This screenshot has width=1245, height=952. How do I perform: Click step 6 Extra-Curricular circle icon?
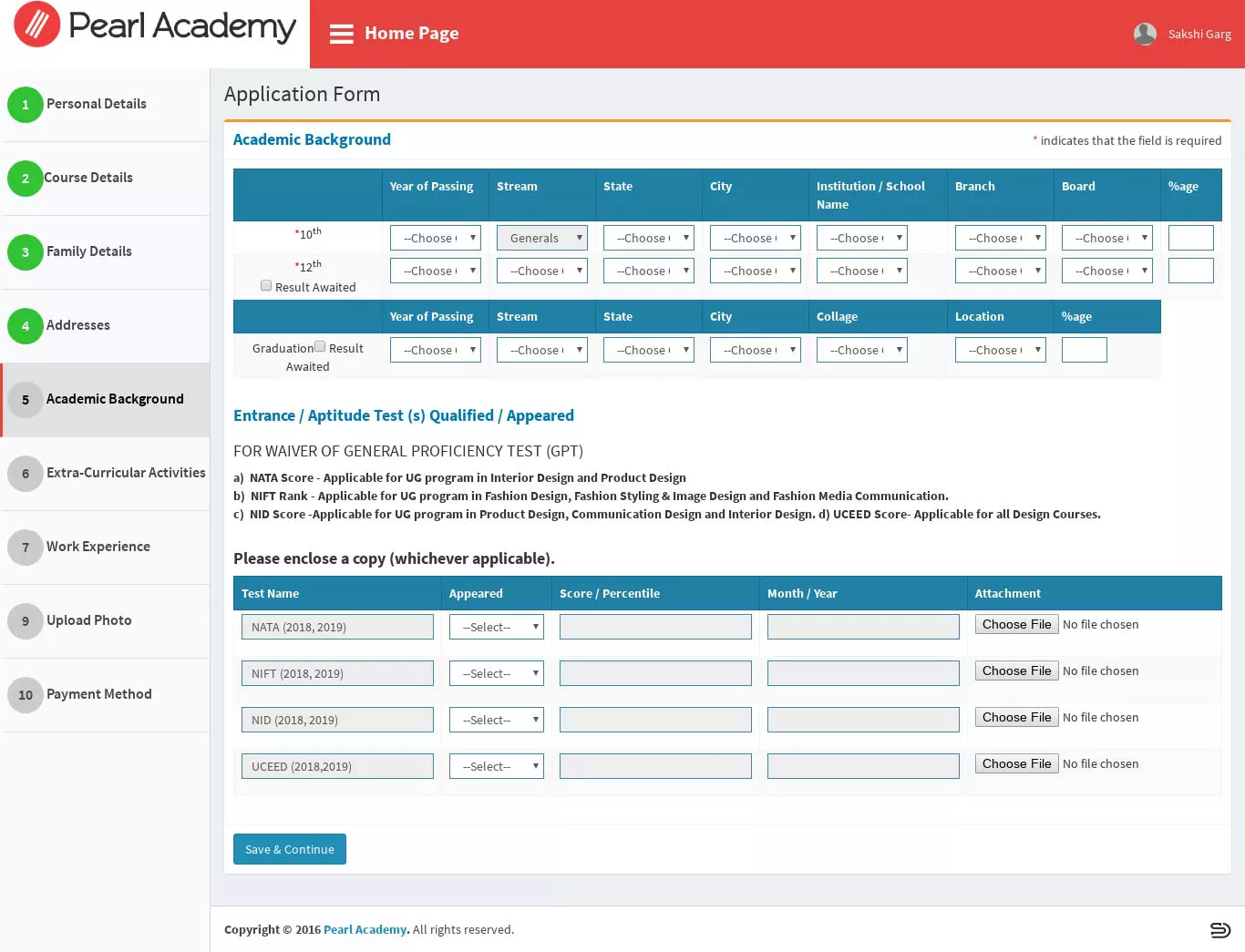(x=26, y=474)
